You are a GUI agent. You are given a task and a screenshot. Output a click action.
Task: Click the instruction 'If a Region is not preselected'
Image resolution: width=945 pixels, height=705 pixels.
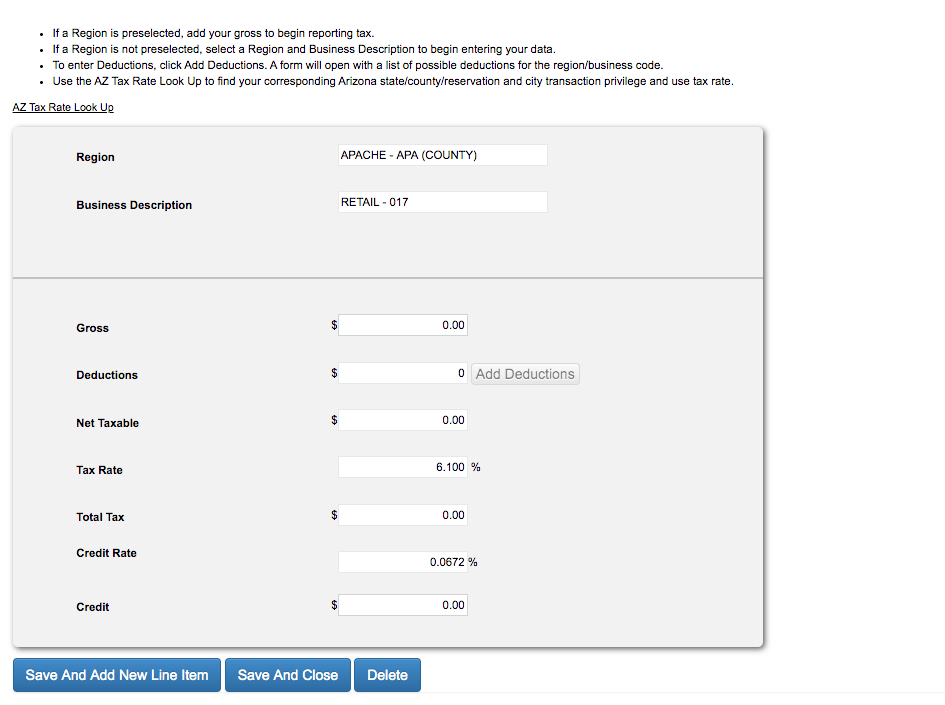(304, 49)
